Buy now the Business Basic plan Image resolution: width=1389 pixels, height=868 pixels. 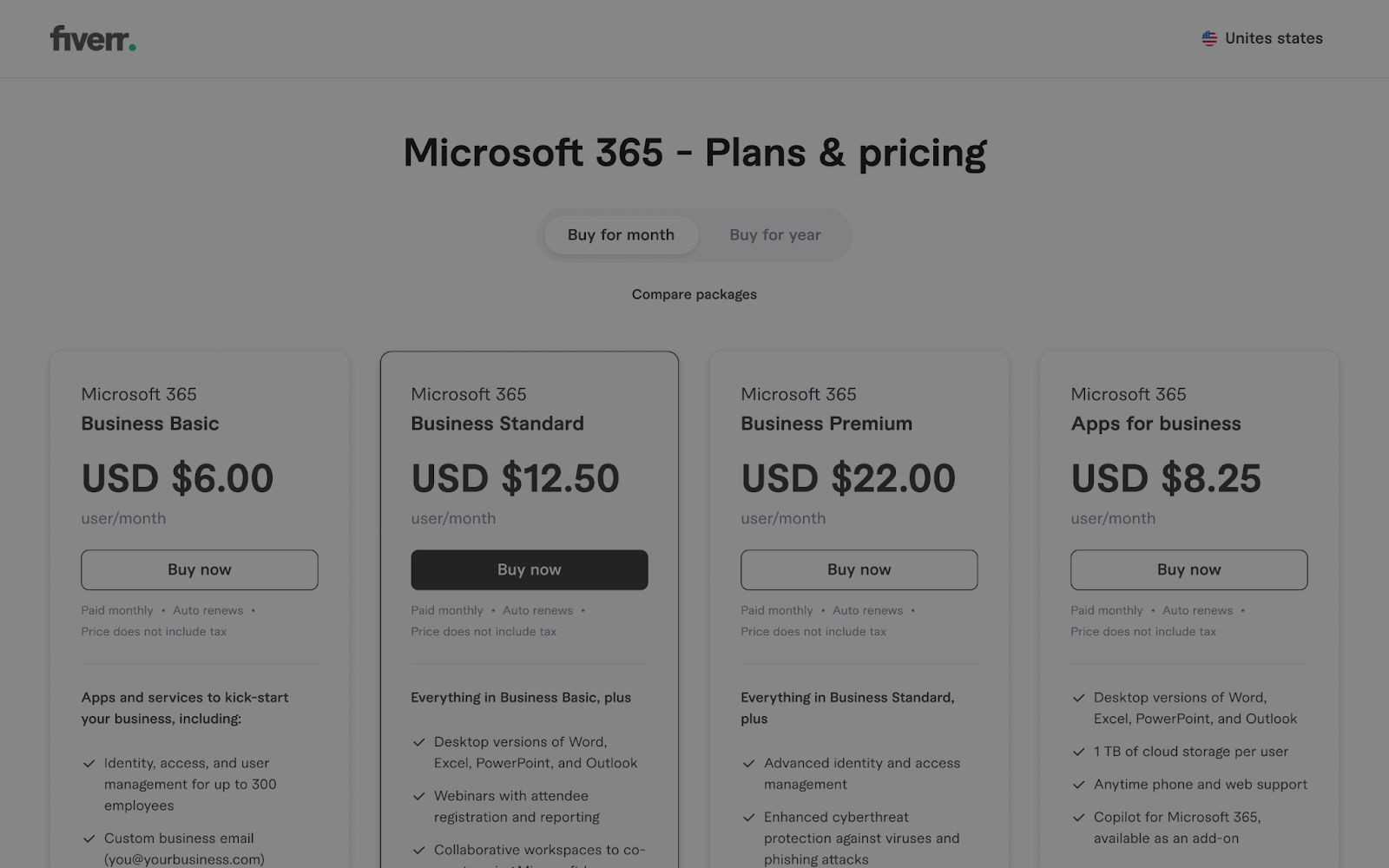pos(200,569)
